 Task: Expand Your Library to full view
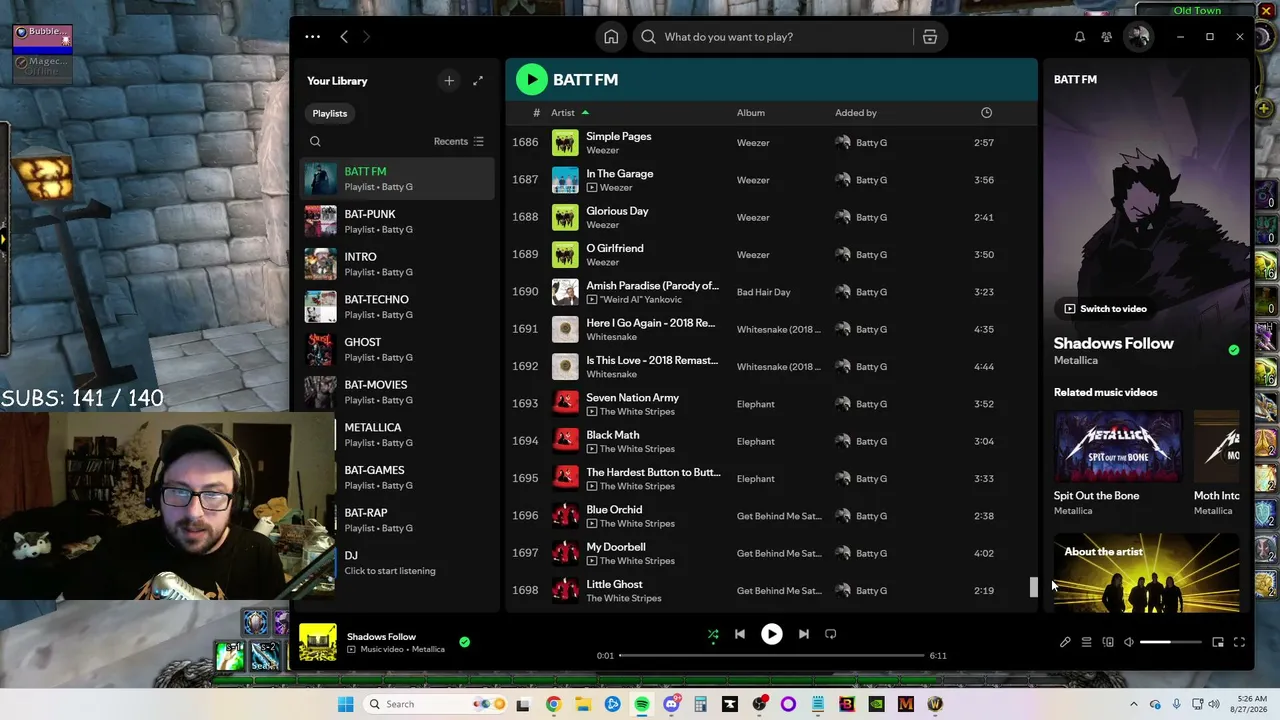coord(478,81)
